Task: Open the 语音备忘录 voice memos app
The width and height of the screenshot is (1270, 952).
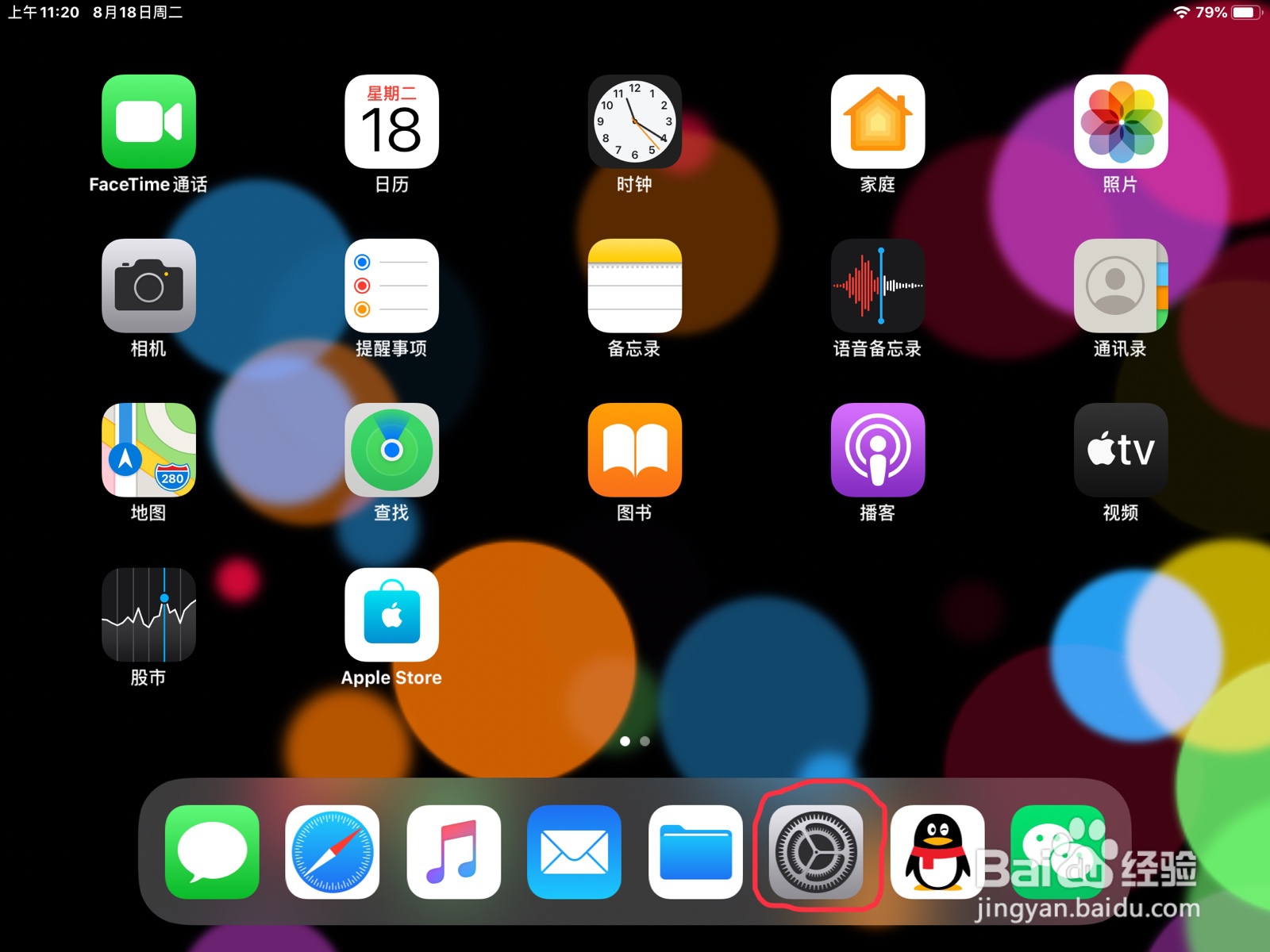Action: 877,287
